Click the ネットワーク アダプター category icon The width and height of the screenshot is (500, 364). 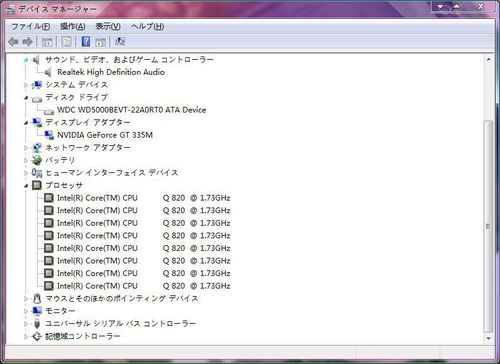[x=37, y=148]
